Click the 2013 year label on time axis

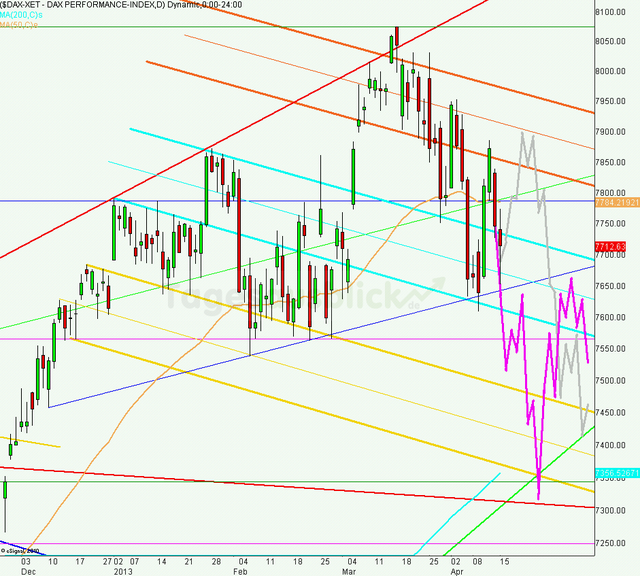click(122, 570)
